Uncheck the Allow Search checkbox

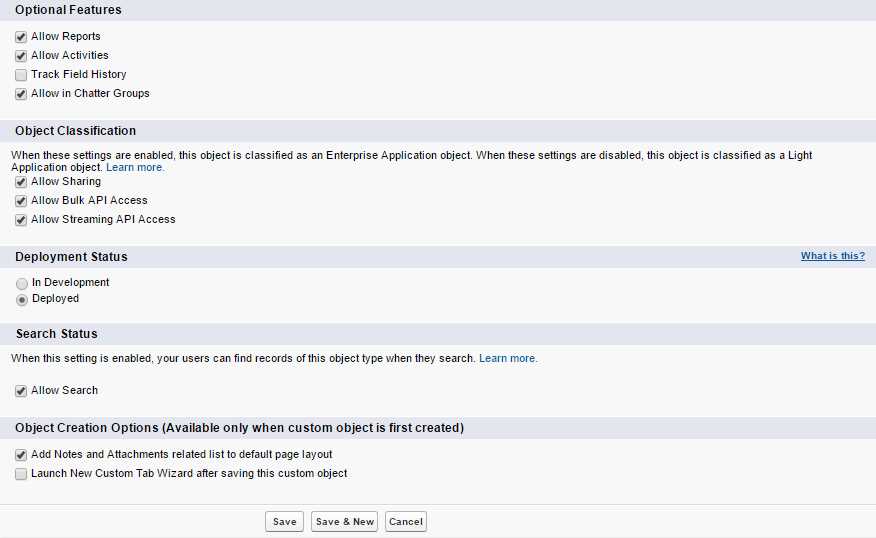pos(21,391)
